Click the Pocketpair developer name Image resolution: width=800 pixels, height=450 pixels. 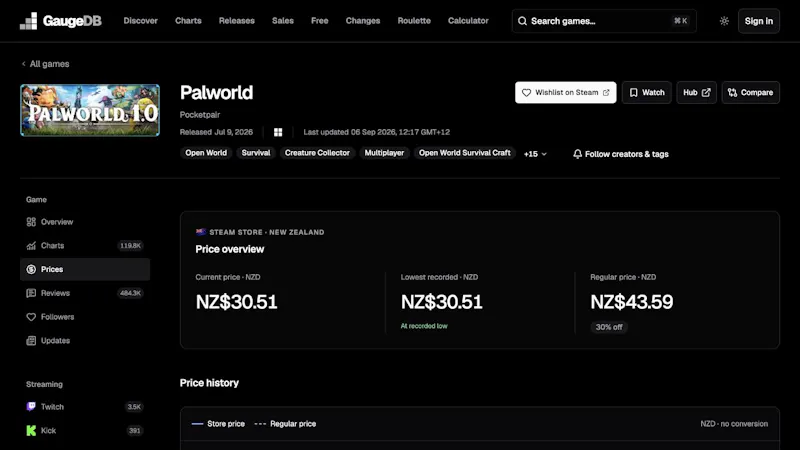pyautogui.click(x=199, y=115)
